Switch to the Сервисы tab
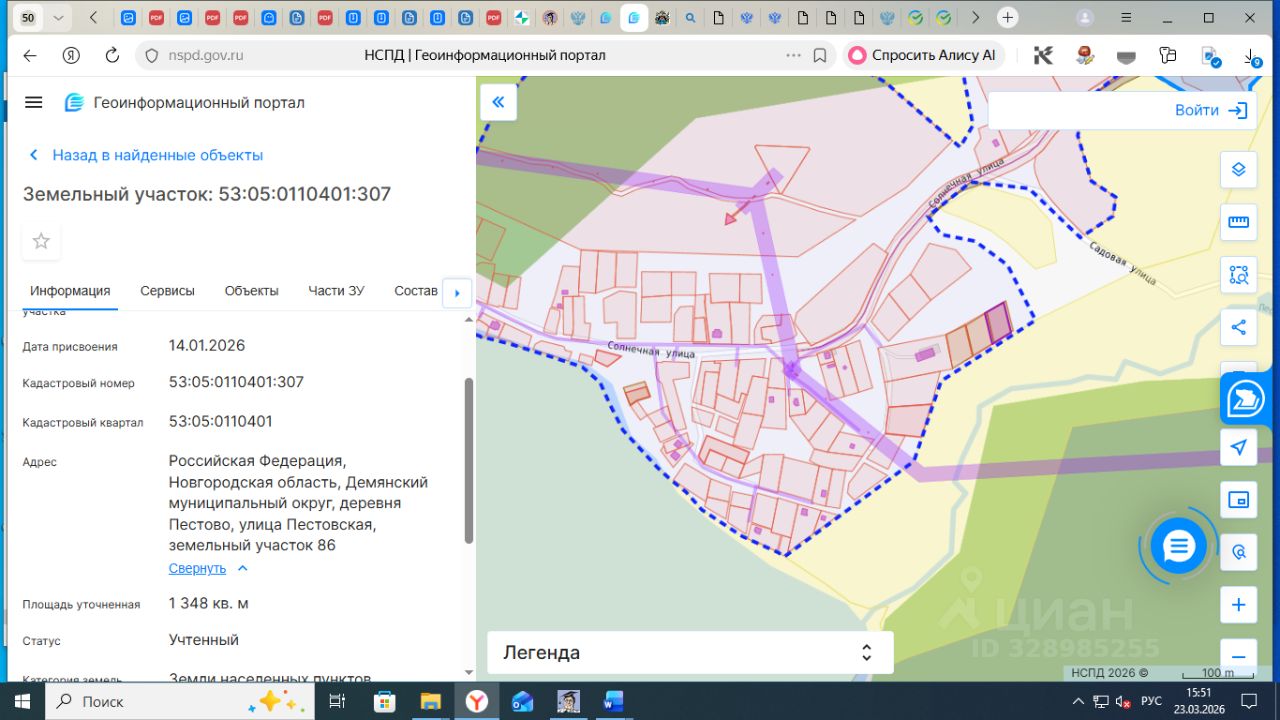This screenshot has width=1280, height=720. pos(167,291)
